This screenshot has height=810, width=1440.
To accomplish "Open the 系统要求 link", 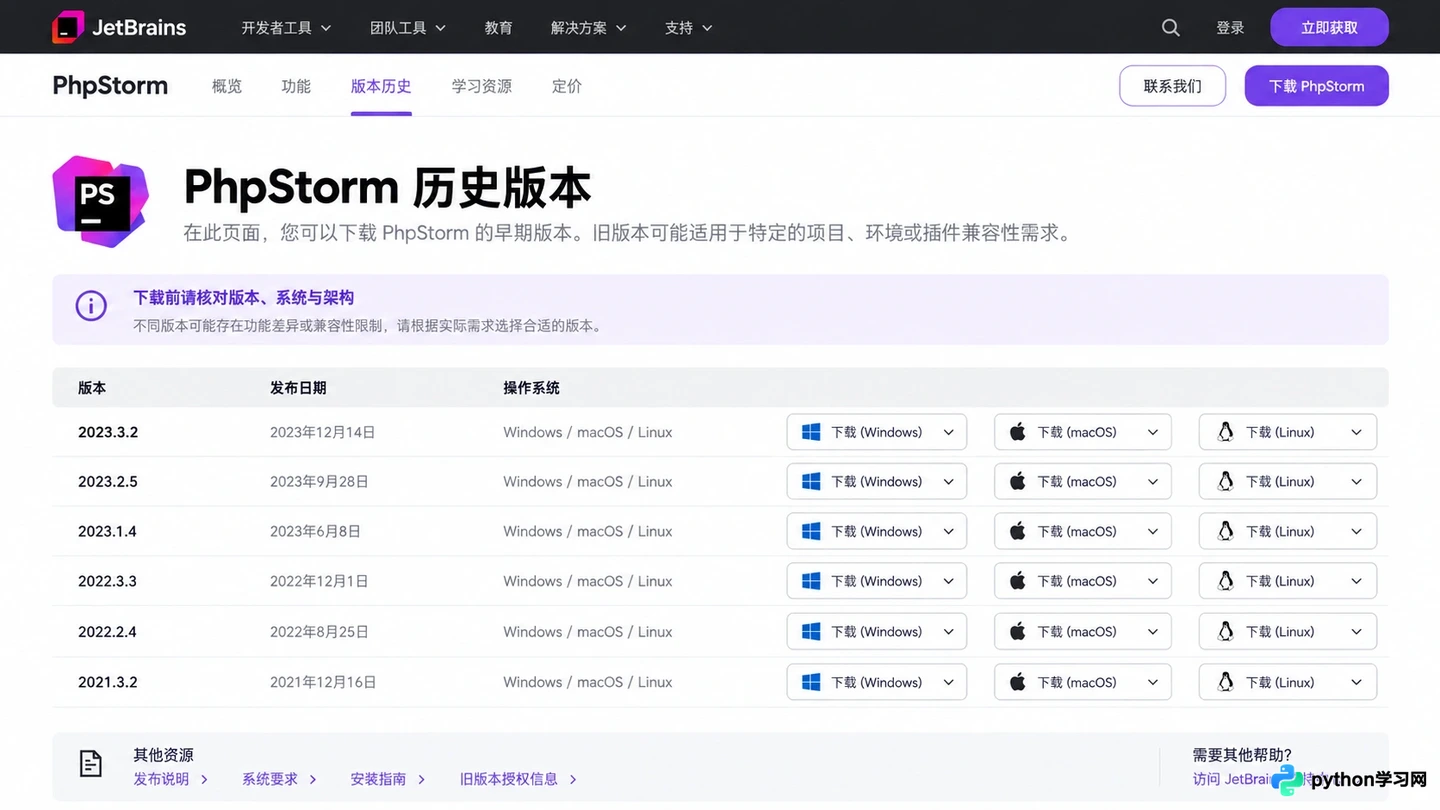I will (x=280, y=779).
